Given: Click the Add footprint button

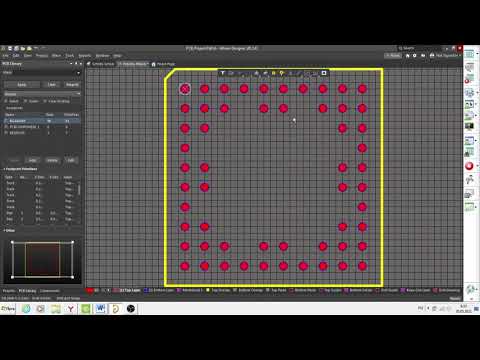Looking at the screenshot, I should coord(32,160).
